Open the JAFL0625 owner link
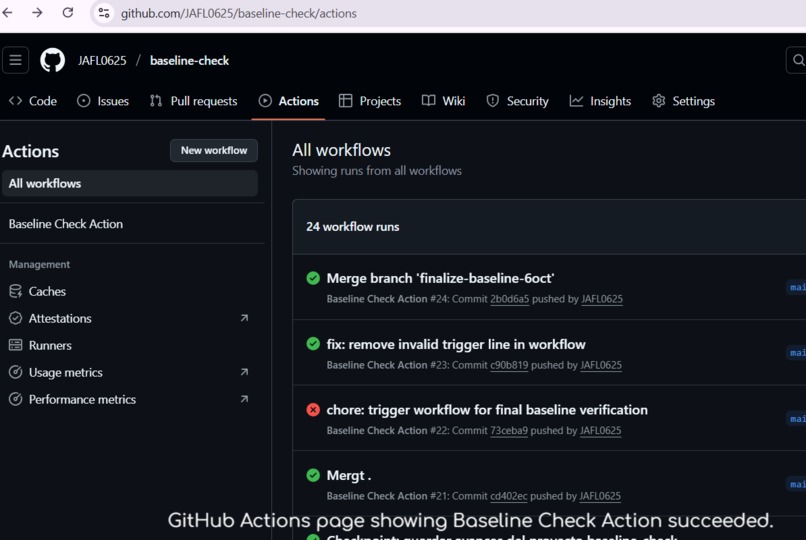 (x=102, y=61)
